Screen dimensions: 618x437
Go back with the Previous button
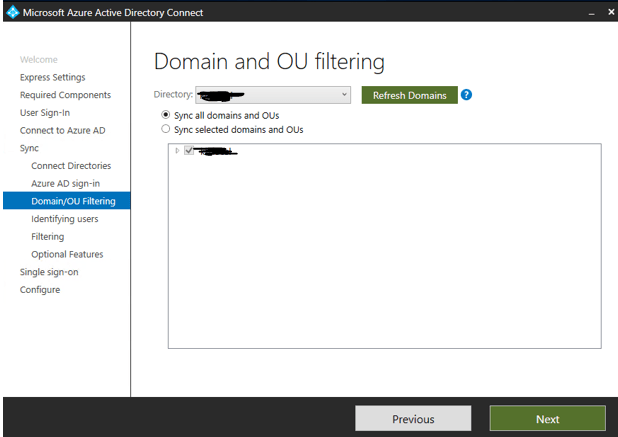tap(413, 418)
